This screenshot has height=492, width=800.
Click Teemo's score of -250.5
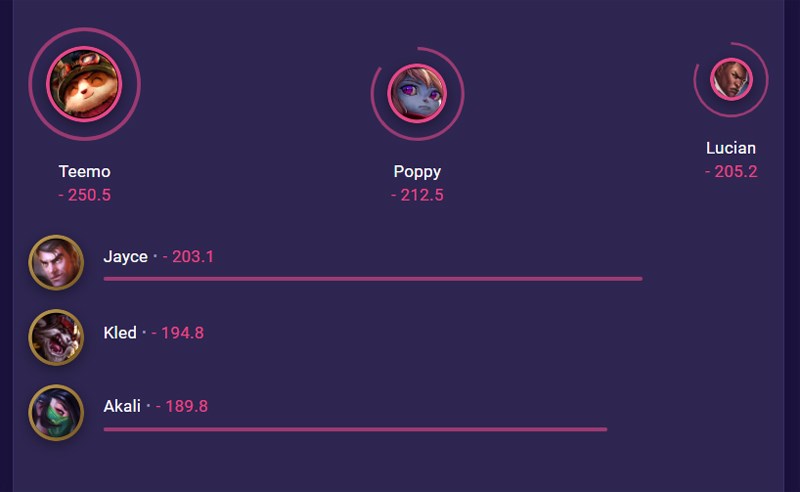[84, 195]
